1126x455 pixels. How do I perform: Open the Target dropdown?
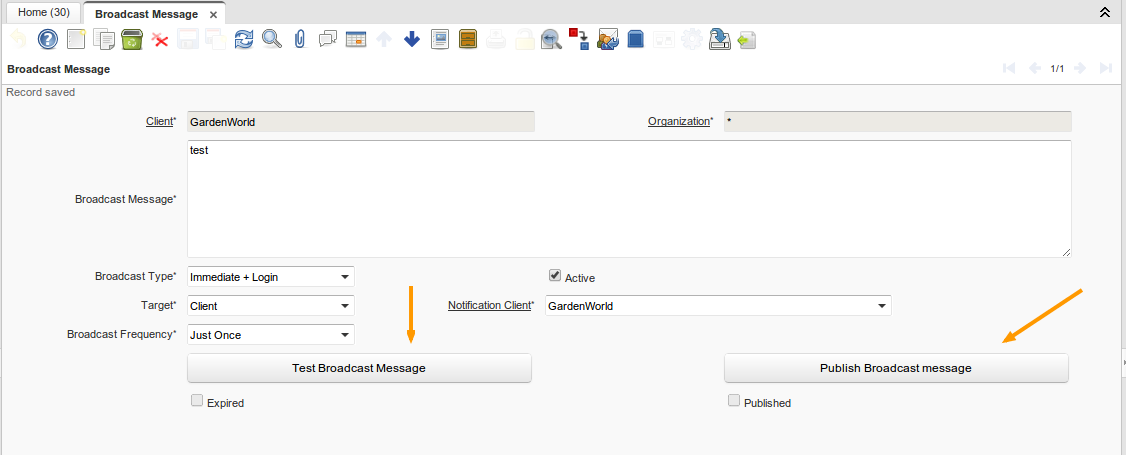coord(344,306)
